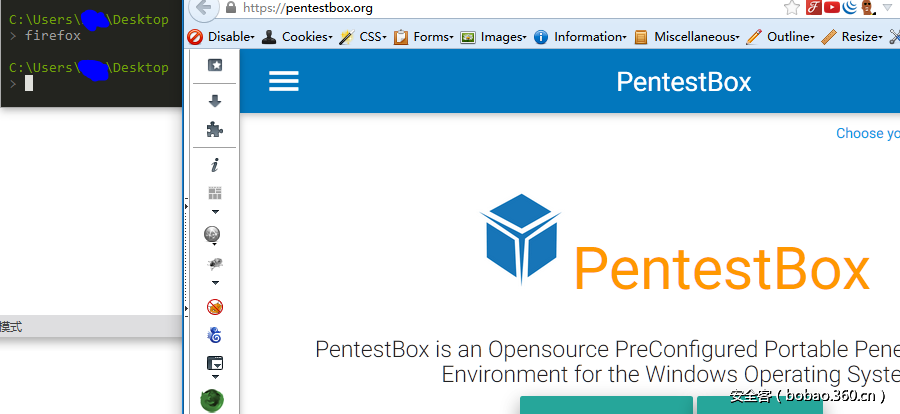
Task: Click the blue swirl sidebar icon
Action: click(x=214, y=335)
